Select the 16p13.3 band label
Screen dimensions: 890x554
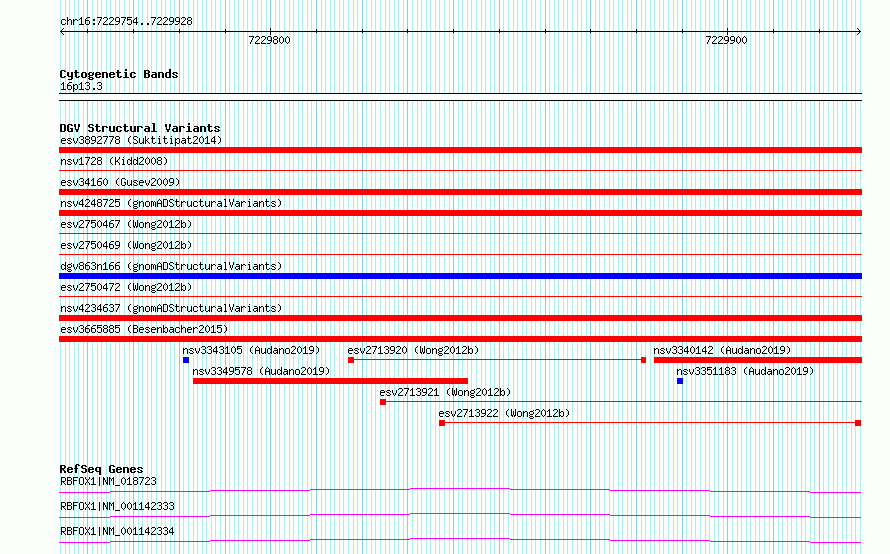click(x=81, y=86)
